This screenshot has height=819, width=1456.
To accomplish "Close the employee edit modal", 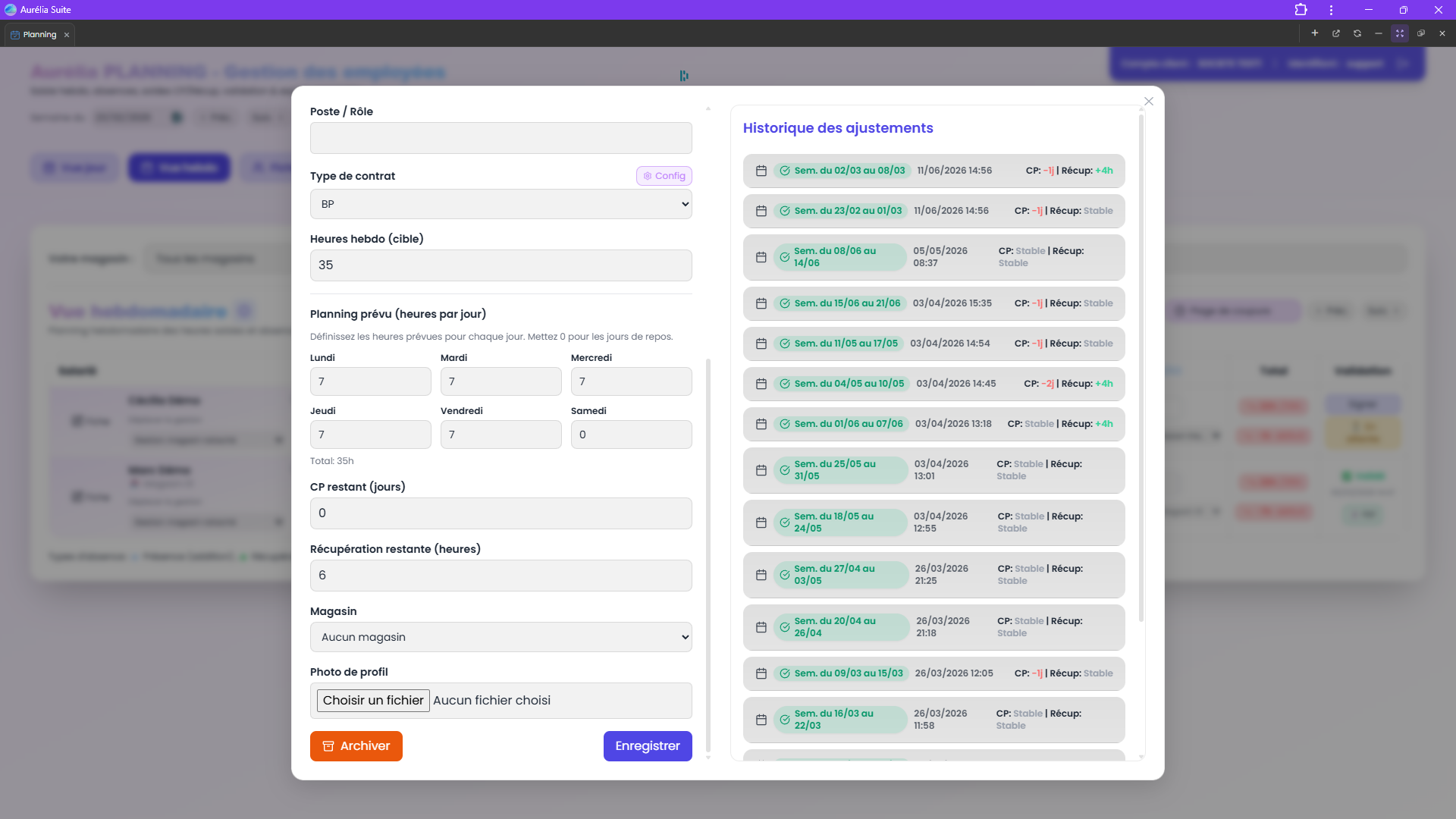I will coord(1149,101).
